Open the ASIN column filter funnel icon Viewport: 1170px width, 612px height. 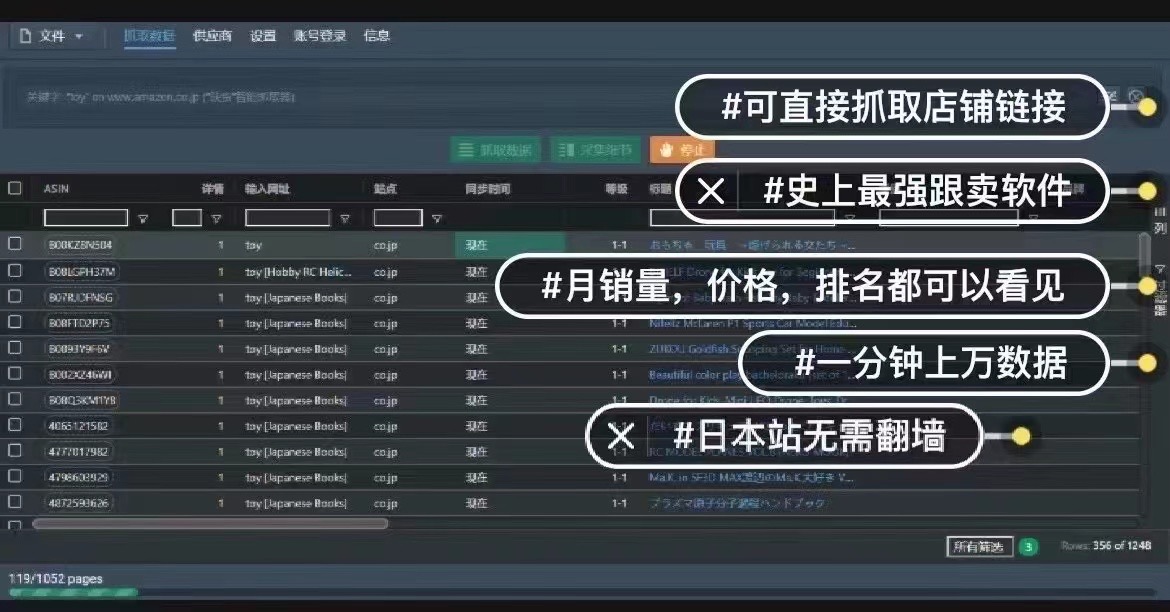pos(142,218)
